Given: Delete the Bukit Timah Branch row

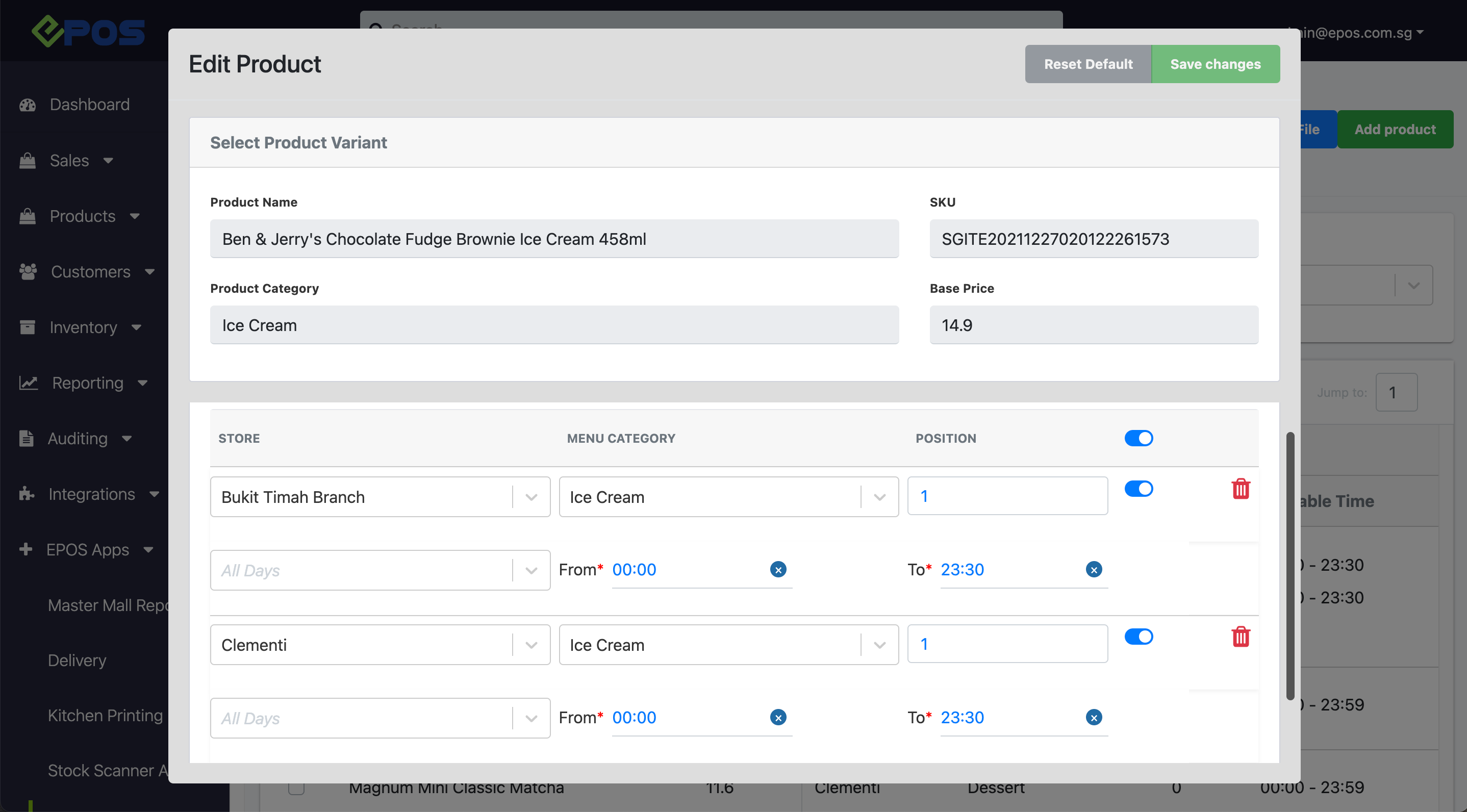Looking at the screenshot, I should click(1241, 489).
